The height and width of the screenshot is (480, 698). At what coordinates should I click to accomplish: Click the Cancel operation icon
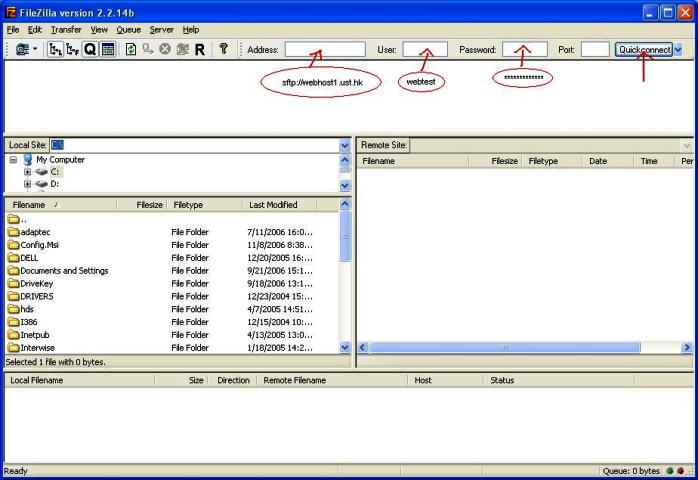(165, 49)
